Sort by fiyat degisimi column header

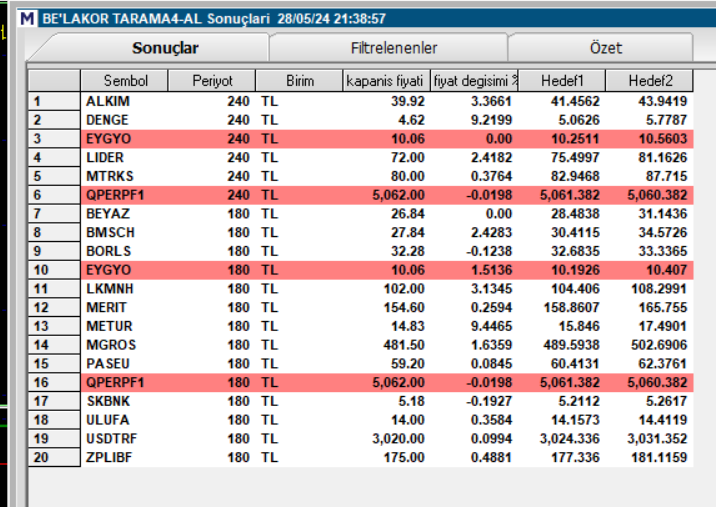474,81
